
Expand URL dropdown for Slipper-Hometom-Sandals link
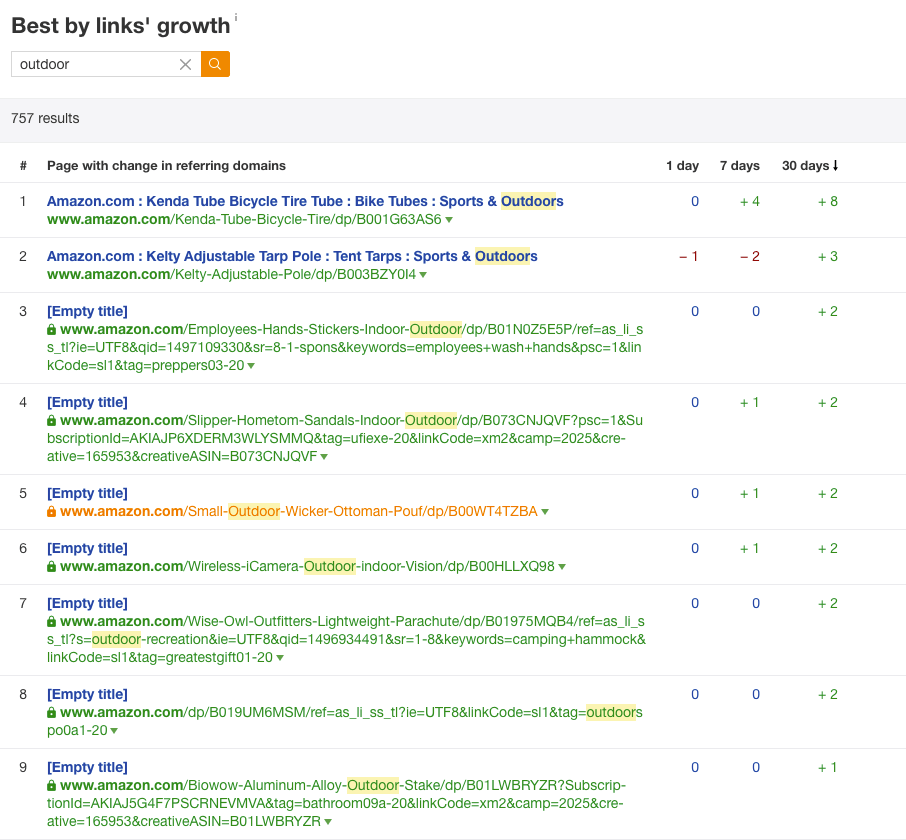[x=324, y=457]
